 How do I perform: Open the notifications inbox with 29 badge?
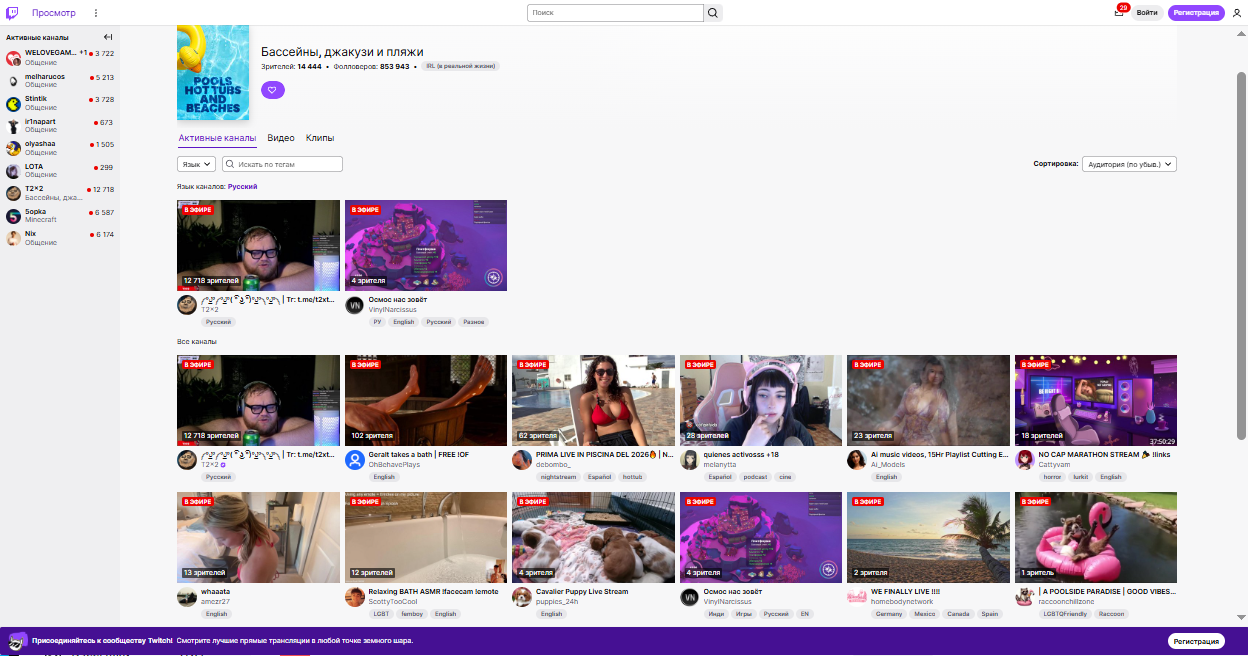[x=1119, y=12]
